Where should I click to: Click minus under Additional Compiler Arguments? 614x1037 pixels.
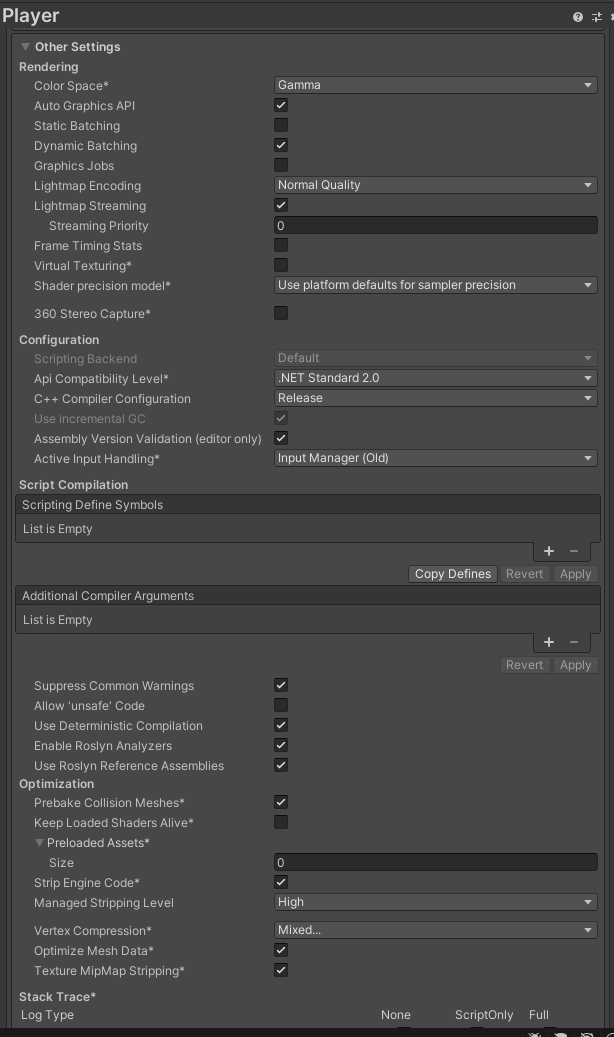574,642
